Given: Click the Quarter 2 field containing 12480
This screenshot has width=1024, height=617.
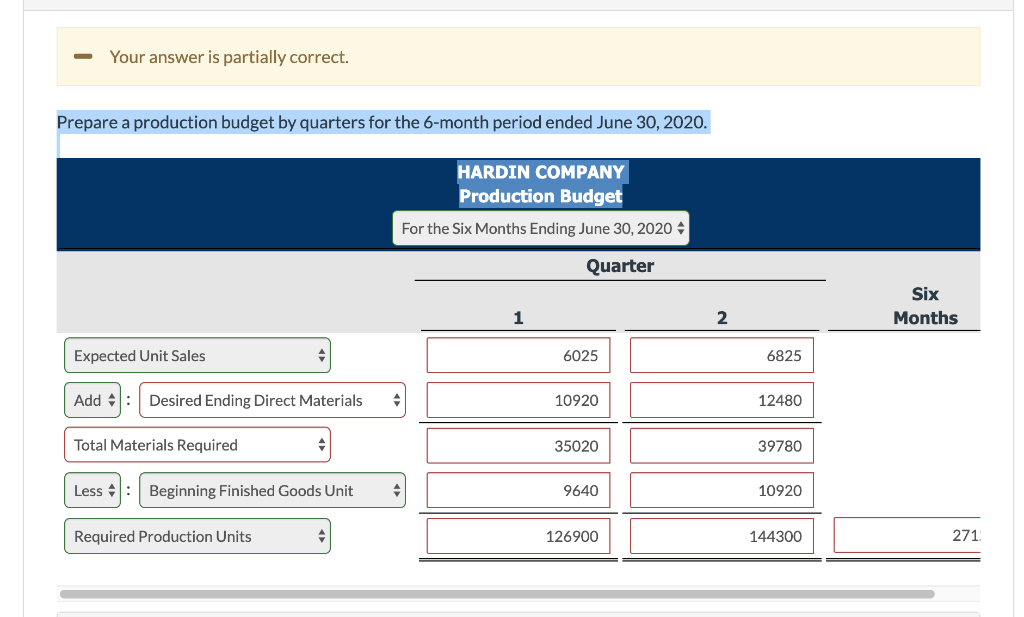Looking at the screenshot, I should point(722,400).
